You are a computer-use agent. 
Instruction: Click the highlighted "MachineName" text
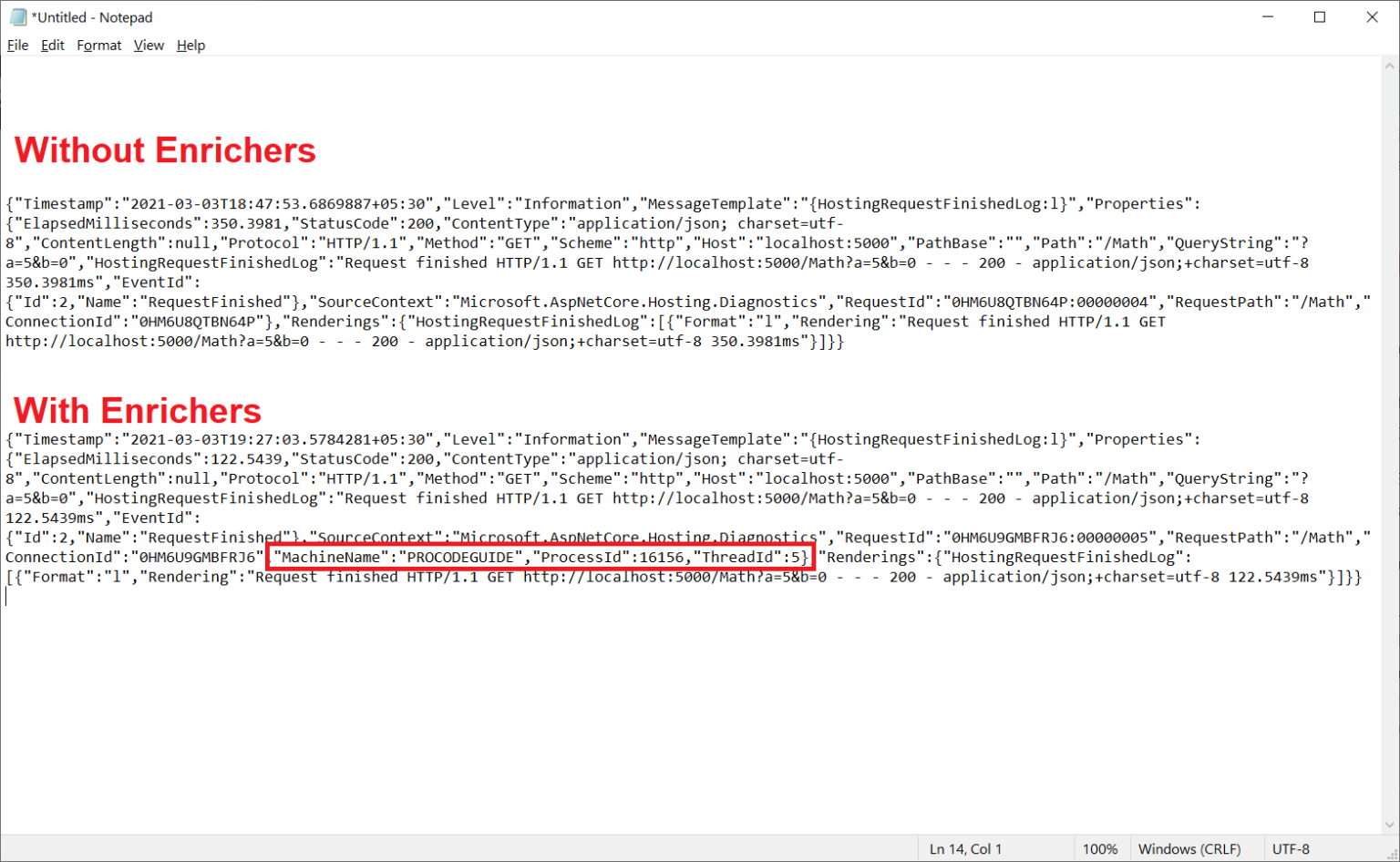click(331, 558)
